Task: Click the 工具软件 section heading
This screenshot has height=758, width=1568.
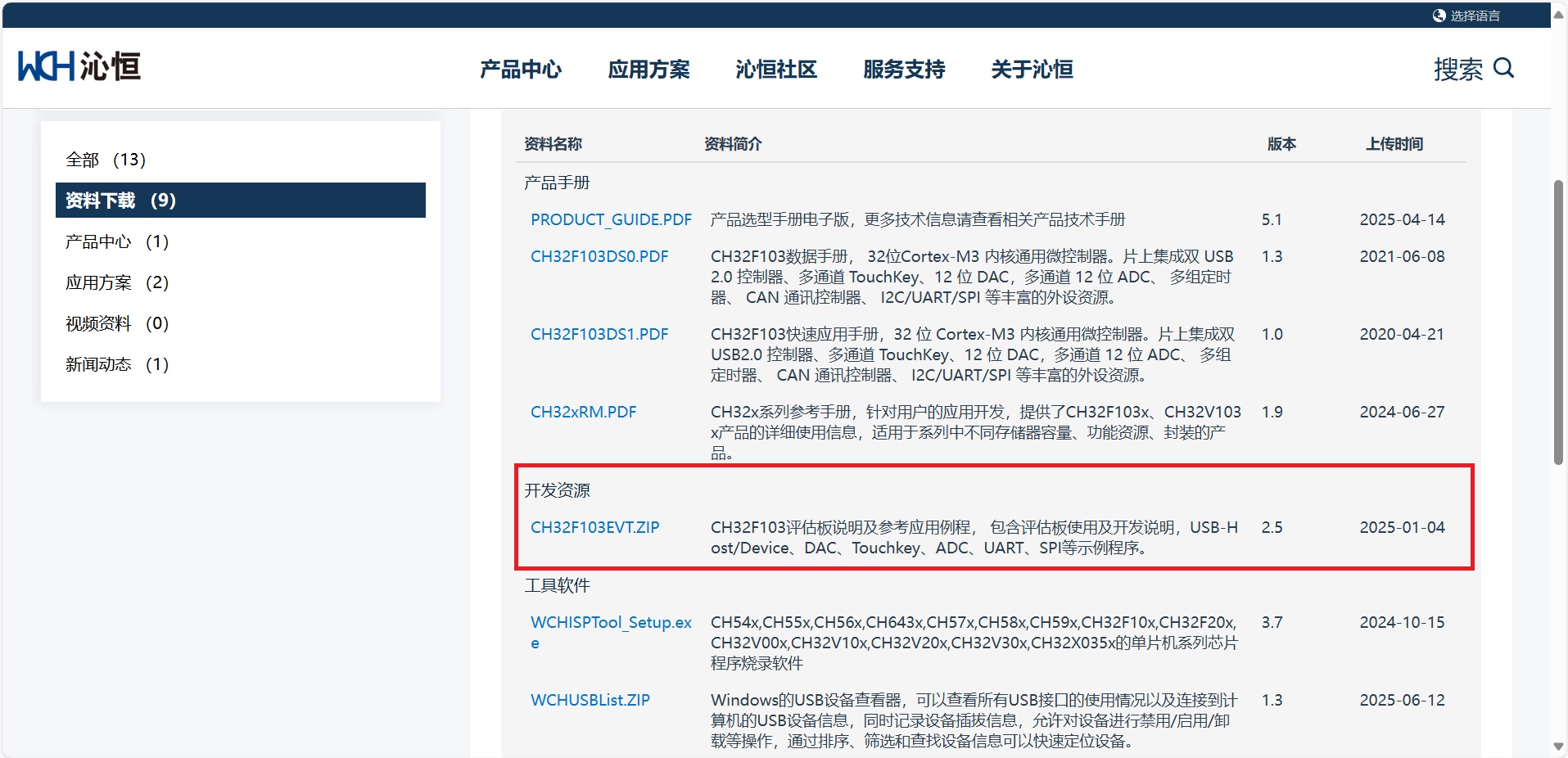Action: pos(557,585)
